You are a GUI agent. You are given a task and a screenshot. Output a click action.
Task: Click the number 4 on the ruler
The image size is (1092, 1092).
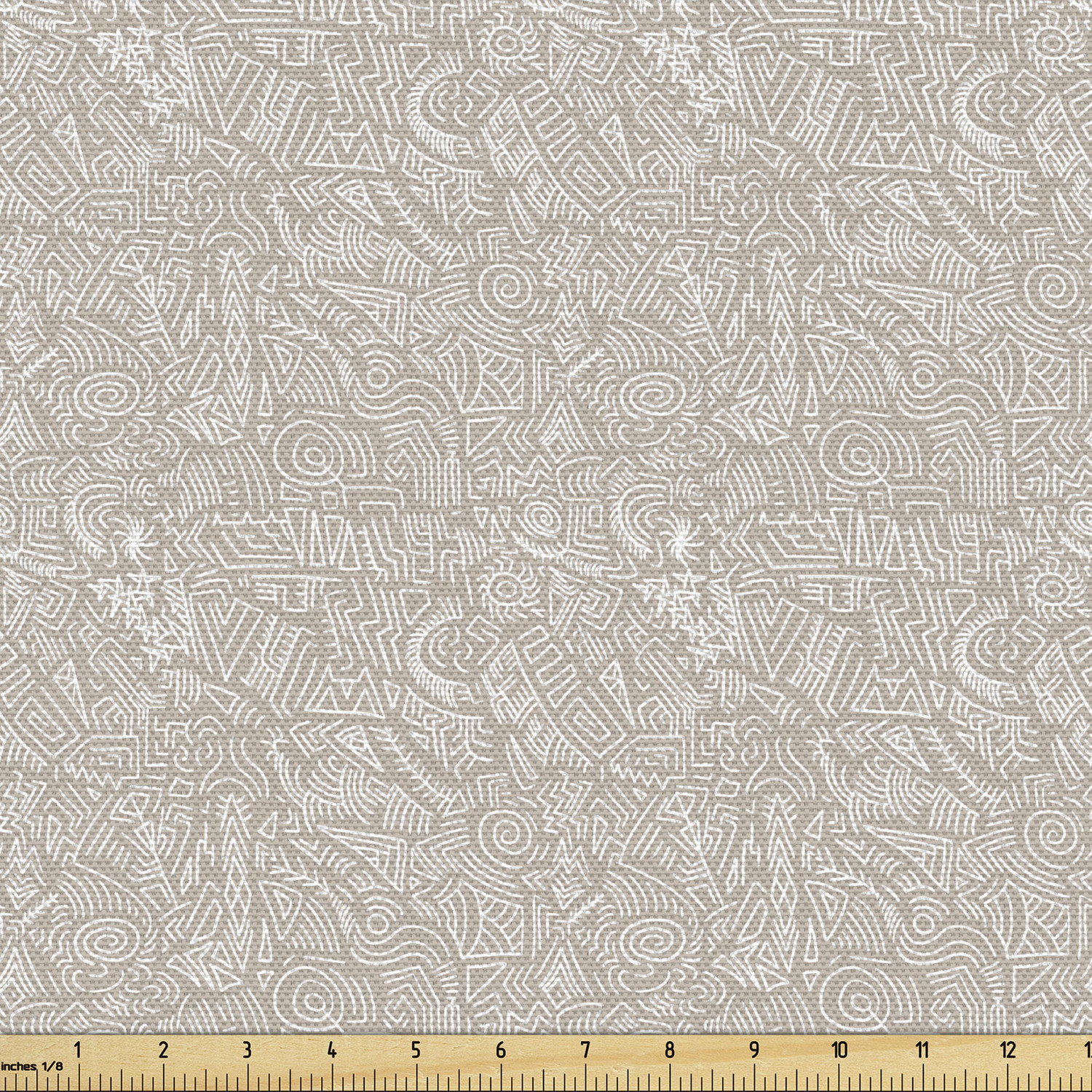pos(332,1049)
